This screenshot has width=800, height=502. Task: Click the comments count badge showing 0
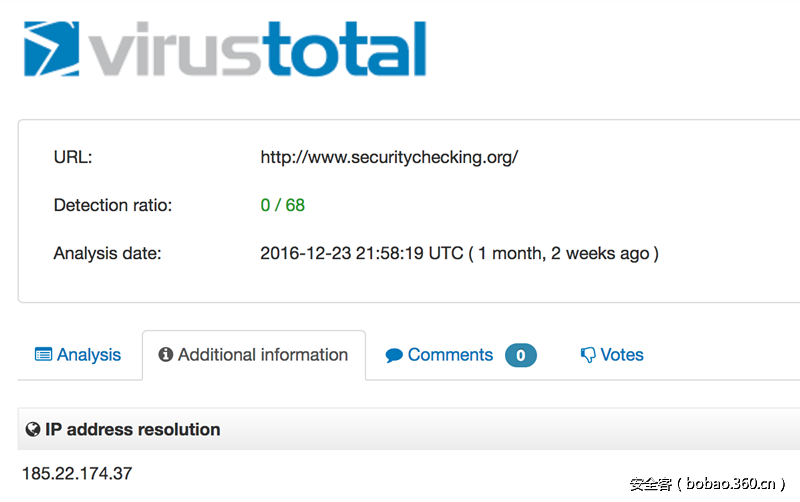pyautogui.click(x=520, y=355)
